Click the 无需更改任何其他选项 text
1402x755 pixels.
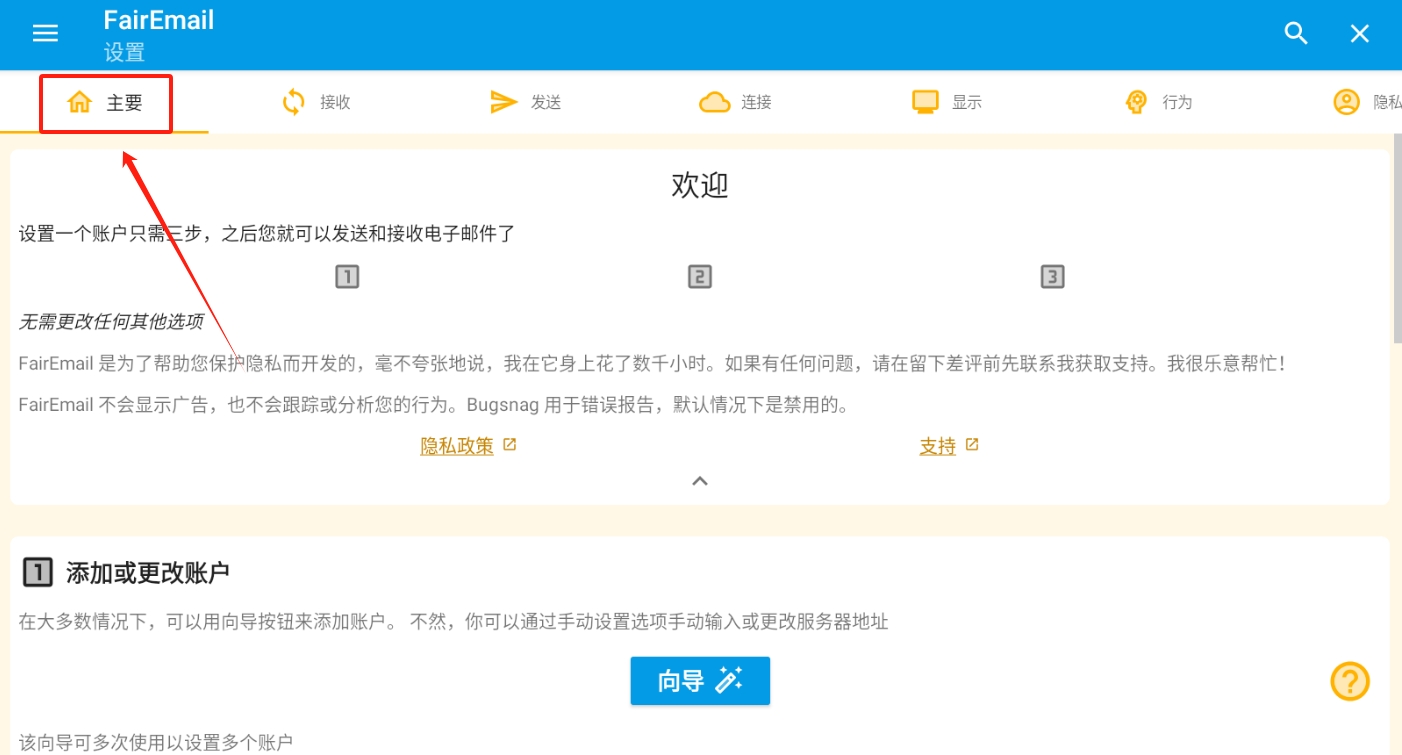111,321
